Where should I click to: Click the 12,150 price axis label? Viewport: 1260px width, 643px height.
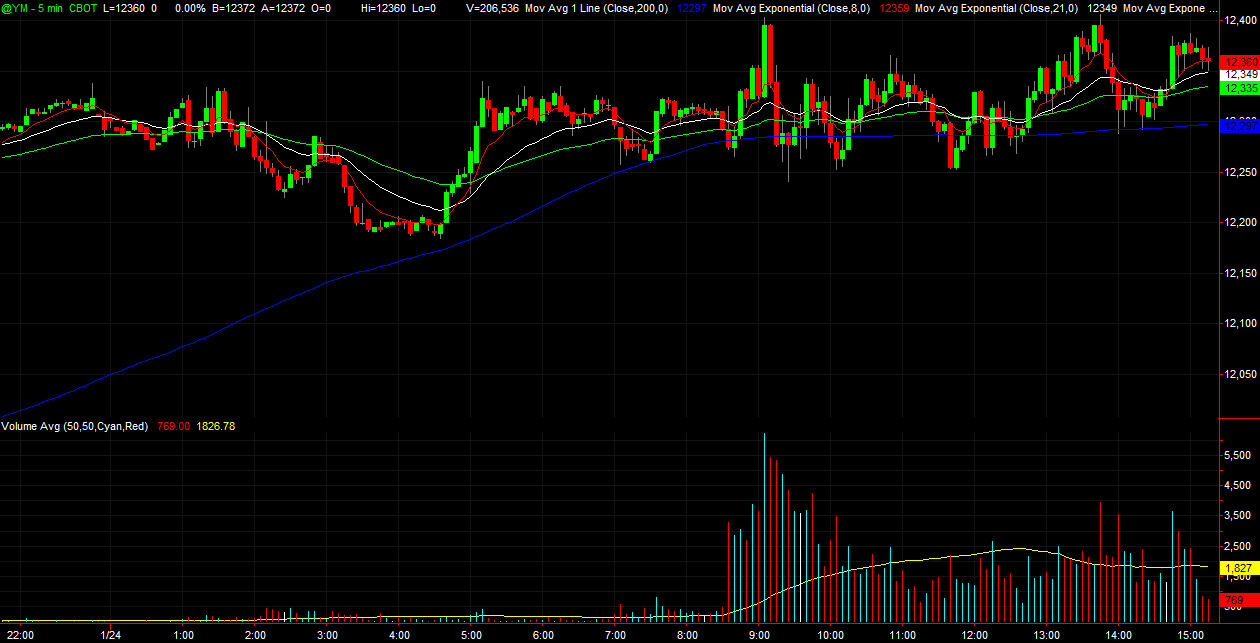(x=1240, y=273)
